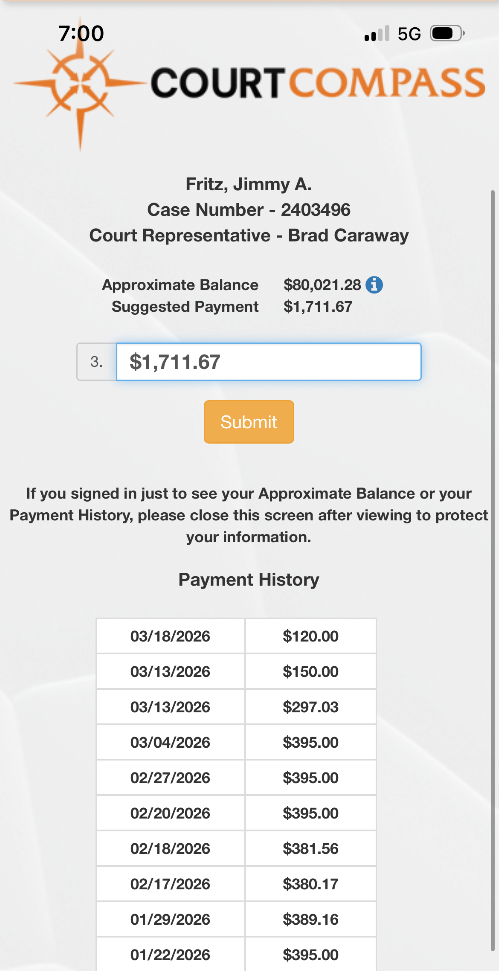Screen dimensions: 499x971
Task: Select the $380.17 payment amount cell
Action: [x=311, y=884]
